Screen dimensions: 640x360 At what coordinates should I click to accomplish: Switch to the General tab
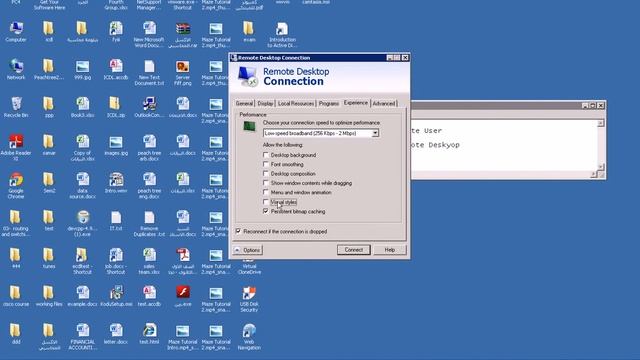tap(244, 104)
